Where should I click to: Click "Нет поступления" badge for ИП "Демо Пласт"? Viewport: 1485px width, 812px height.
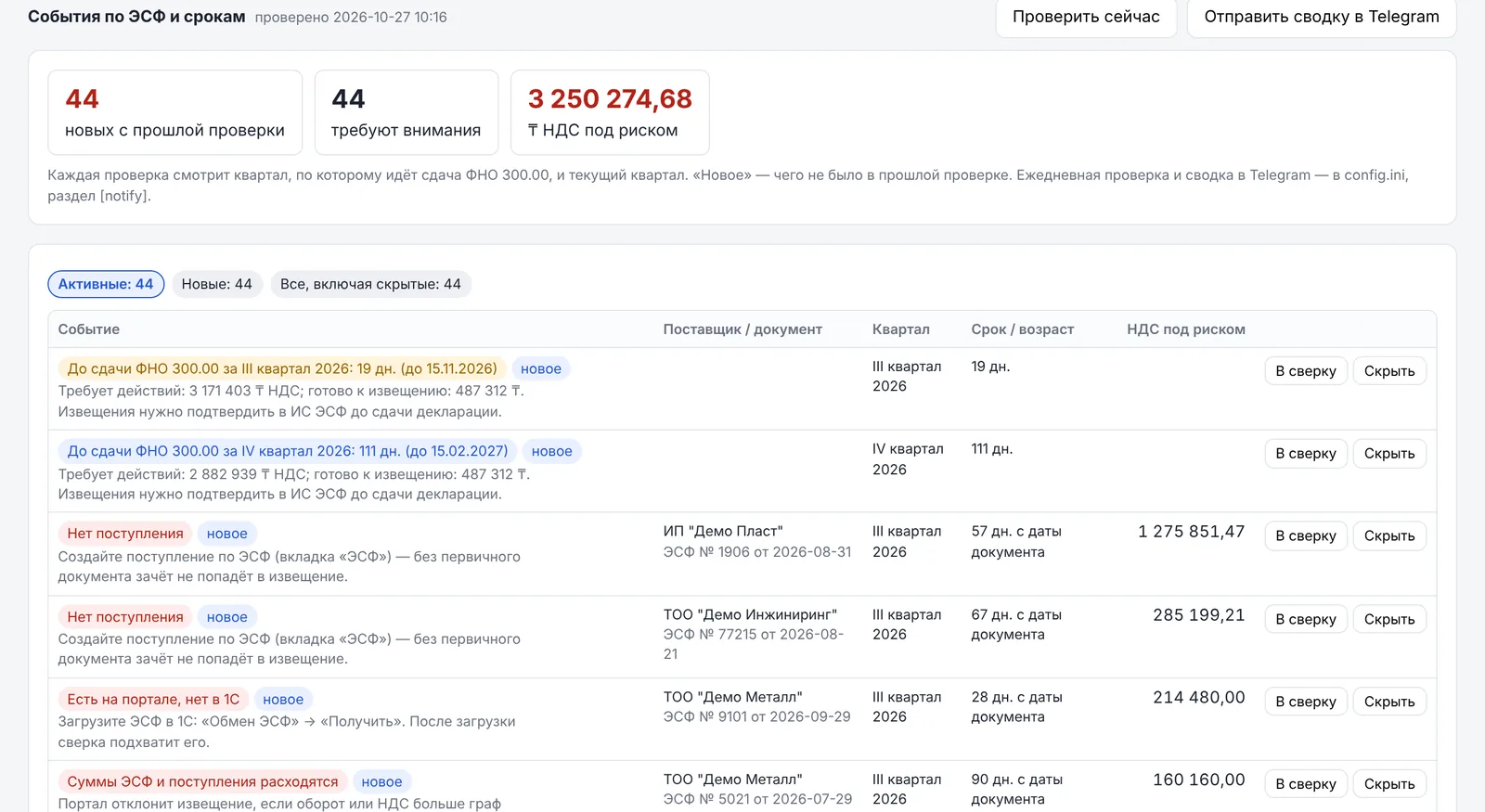(125, 534)
